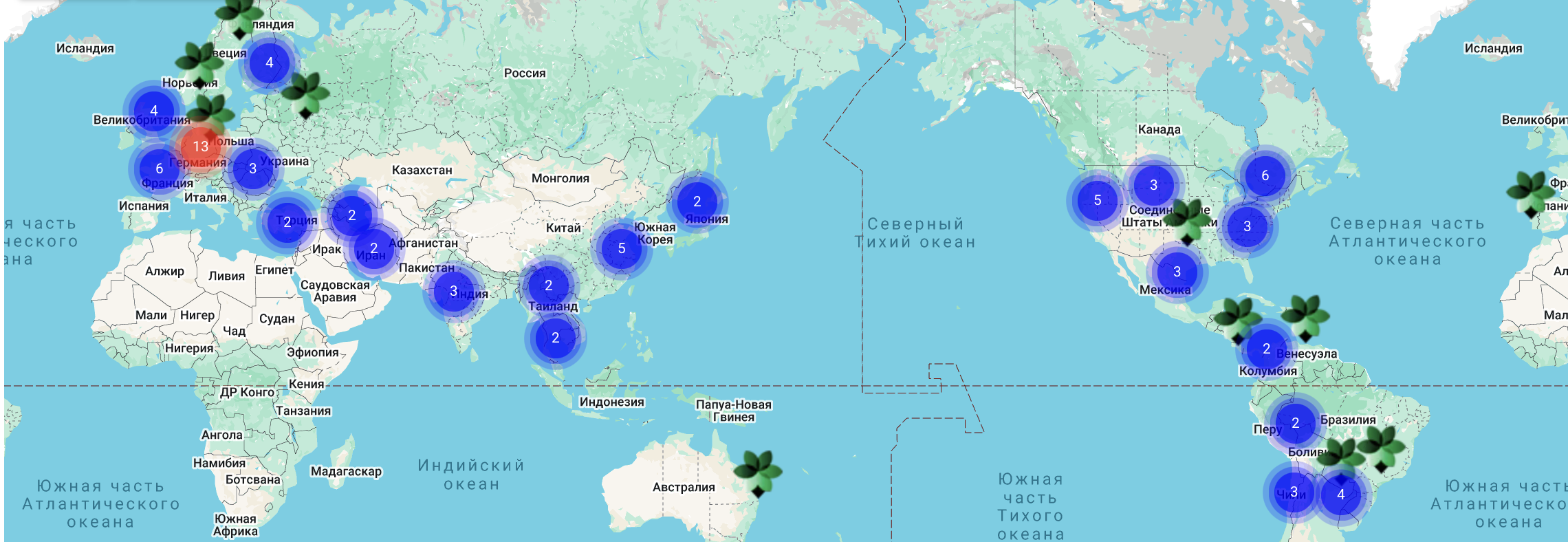The width and height of the screenshot is (1568, 542).
Task: Expand the 2 cluster over Thailand
Action: 548,285
